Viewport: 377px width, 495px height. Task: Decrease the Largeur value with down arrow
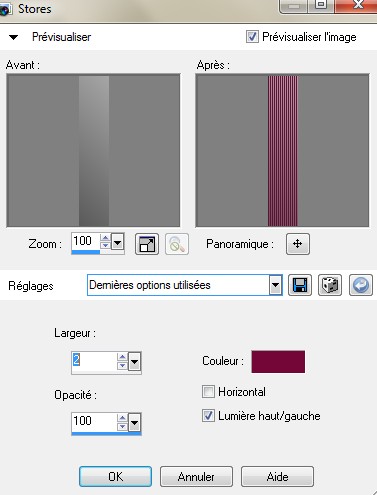click(x=122, y=365)
